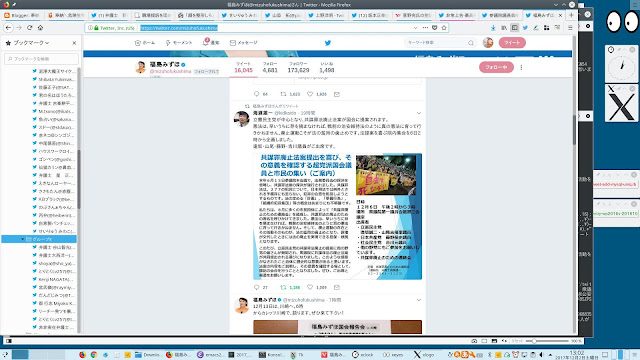Click the Following (フォロー中) button
The width and height of the screenshot is (640, 360).
click(496, 67)
